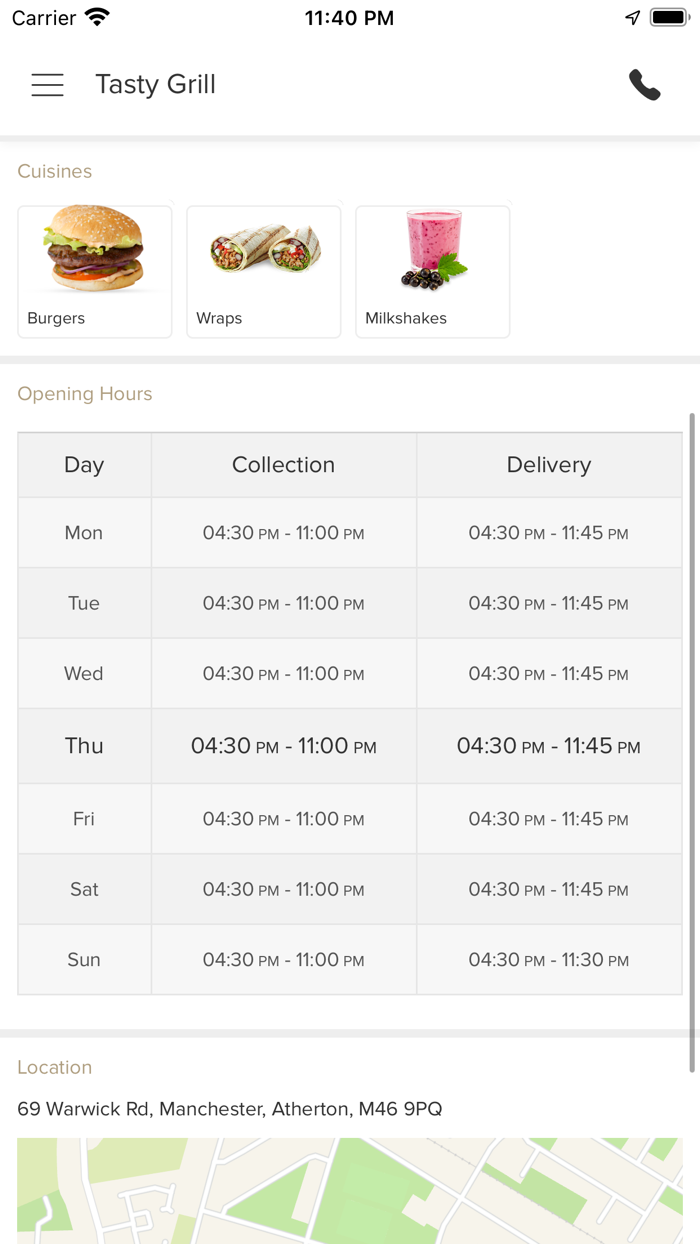Tap the battery status icon
The image size is (700, 1244).
click(x=668, y=18)
